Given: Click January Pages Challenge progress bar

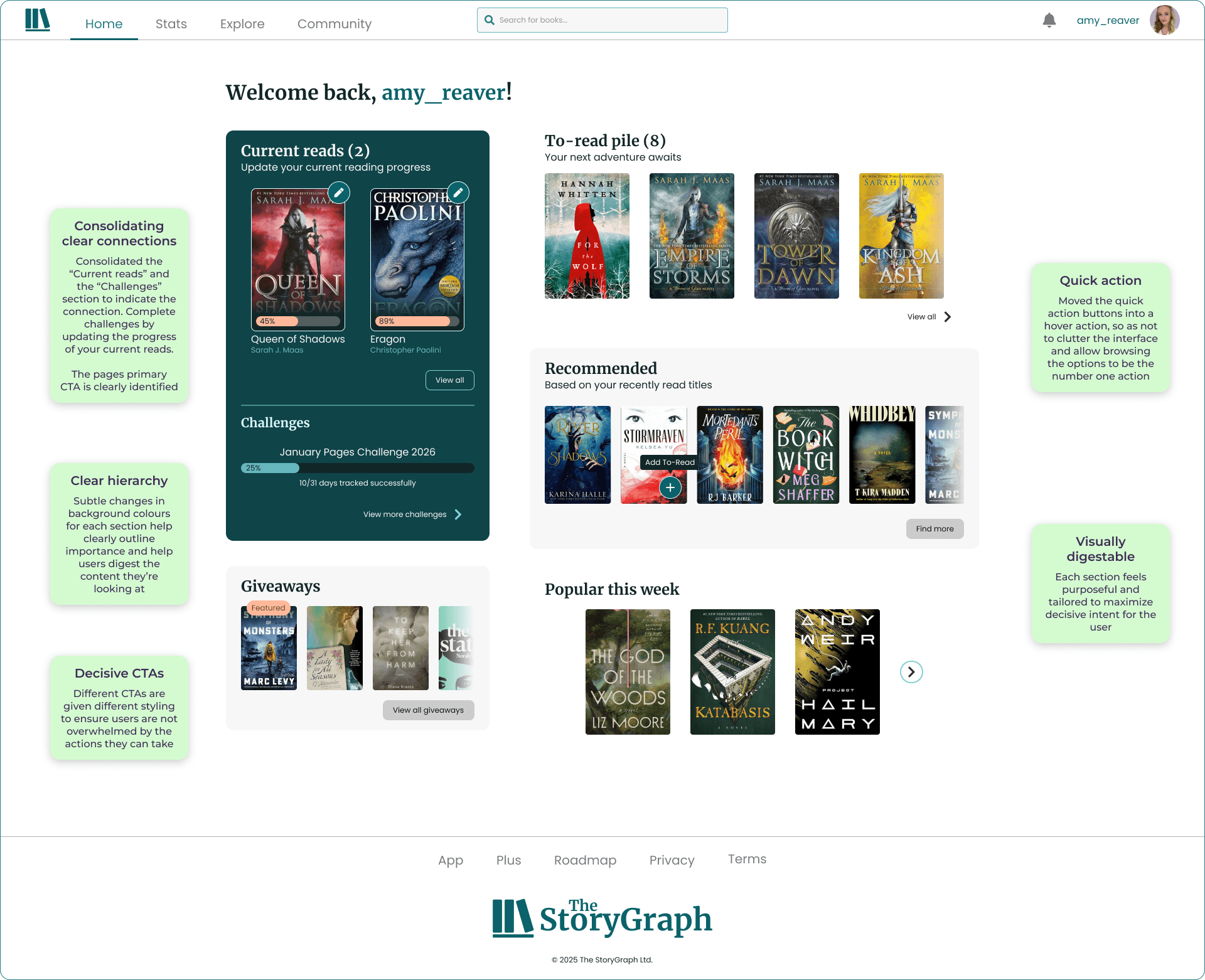Looking at the screenshot, I should point(357,468).
